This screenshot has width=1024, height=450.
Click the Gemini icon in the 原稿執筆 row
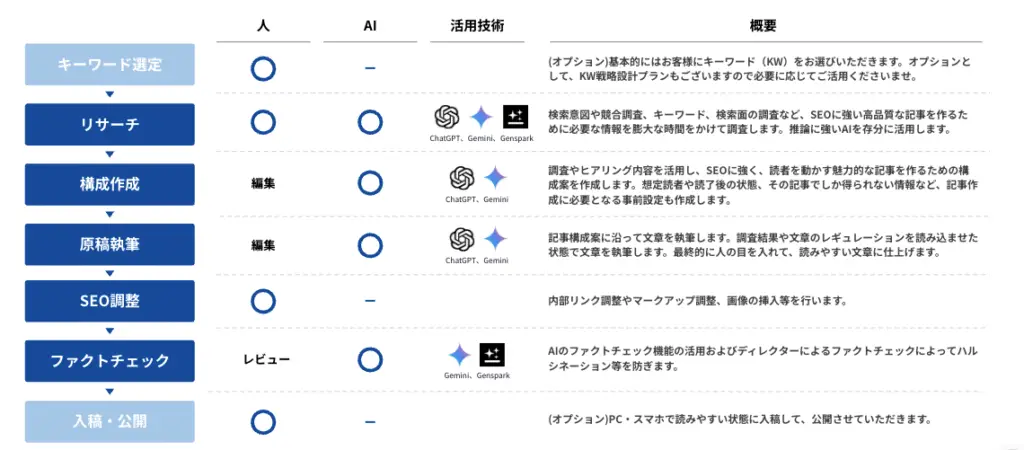click(x=495, y=239)
